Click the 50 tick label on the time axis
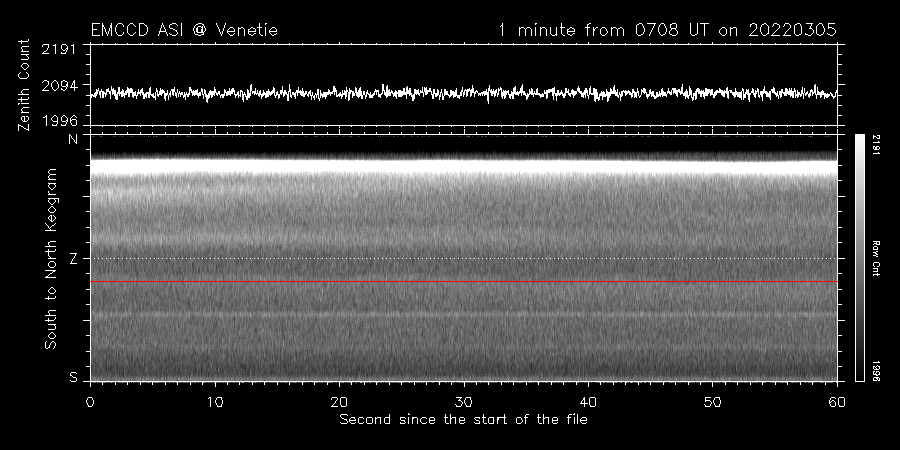 tap(712, 402)
